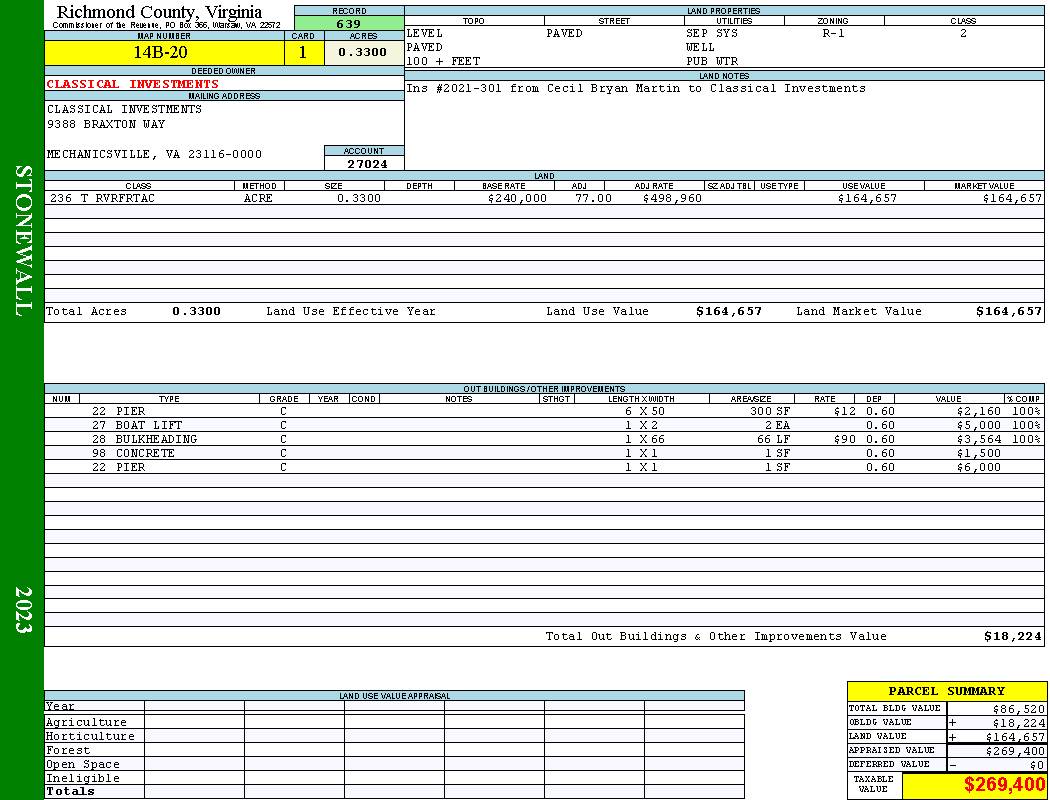Select the Forest row label
This screenshot has height=800, width=1050.
pyautogui.click(x=68, y=751)
